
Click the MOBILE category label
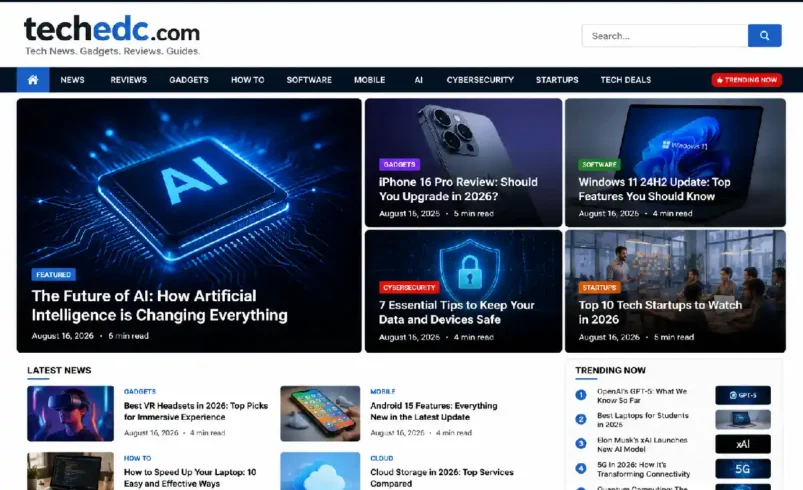383,392
